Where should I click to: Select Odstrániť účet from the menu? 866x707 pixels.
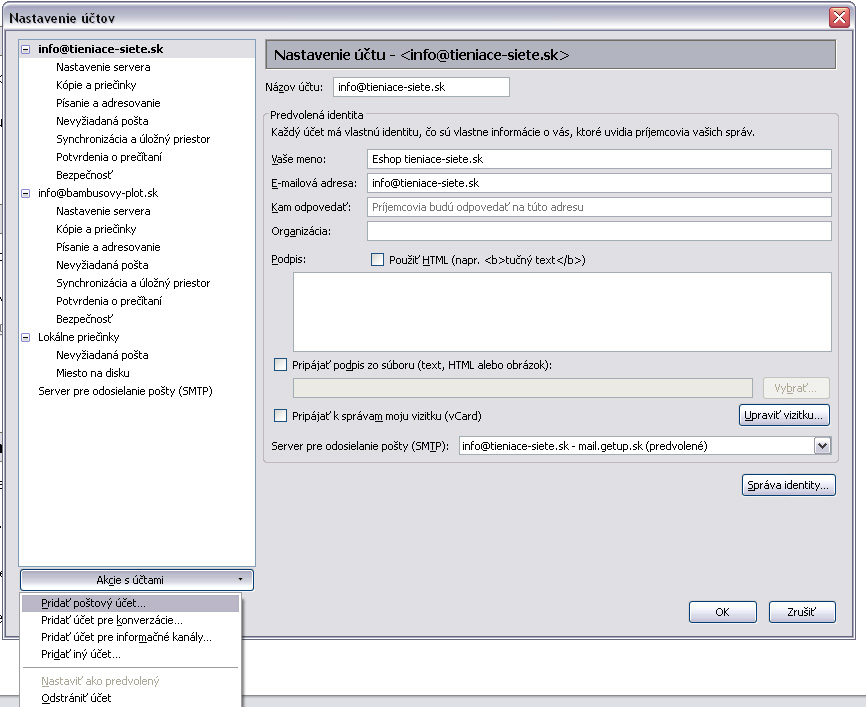pyautogui.click(x=76, y=698)
